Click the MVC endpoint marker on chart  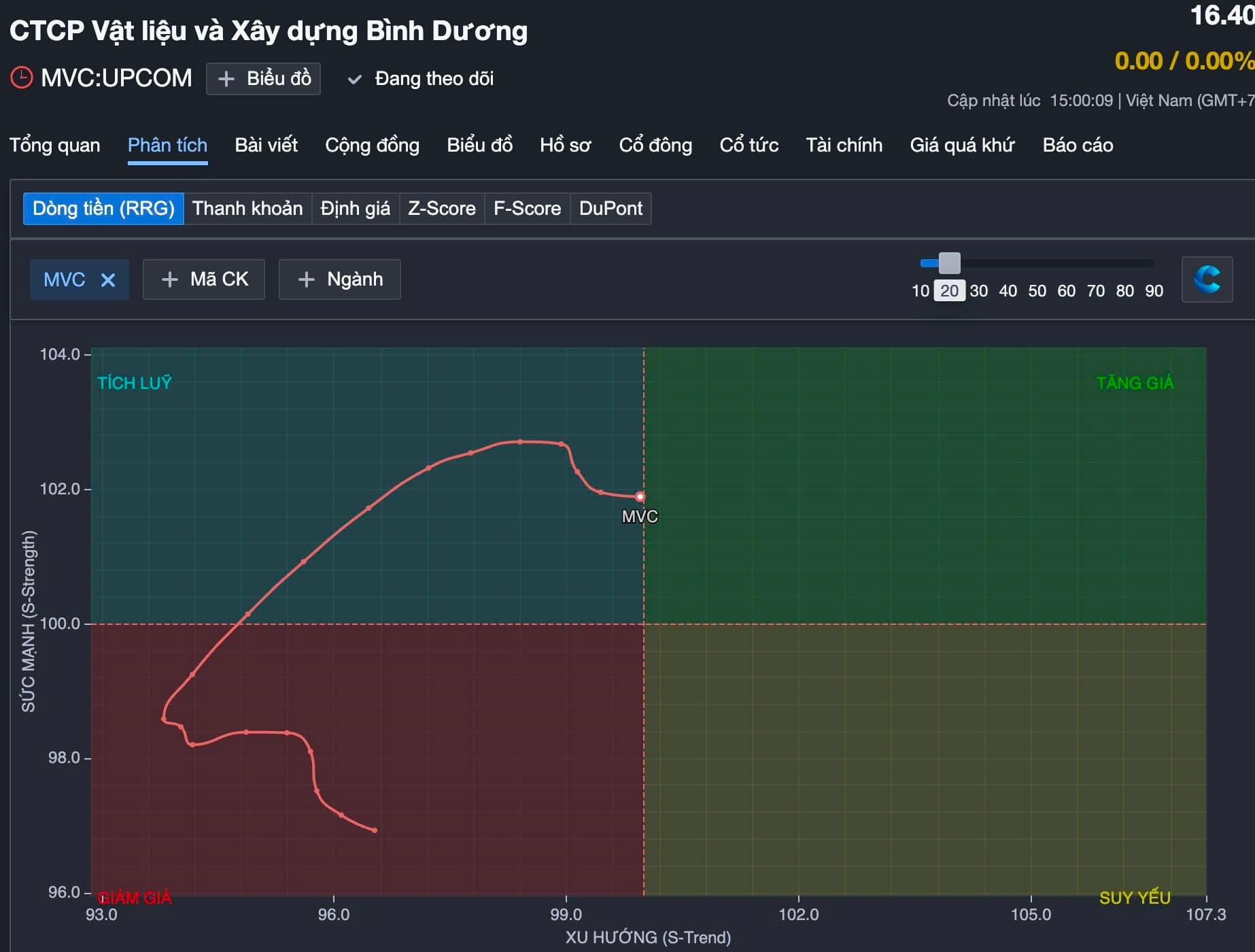coord(640,496)
